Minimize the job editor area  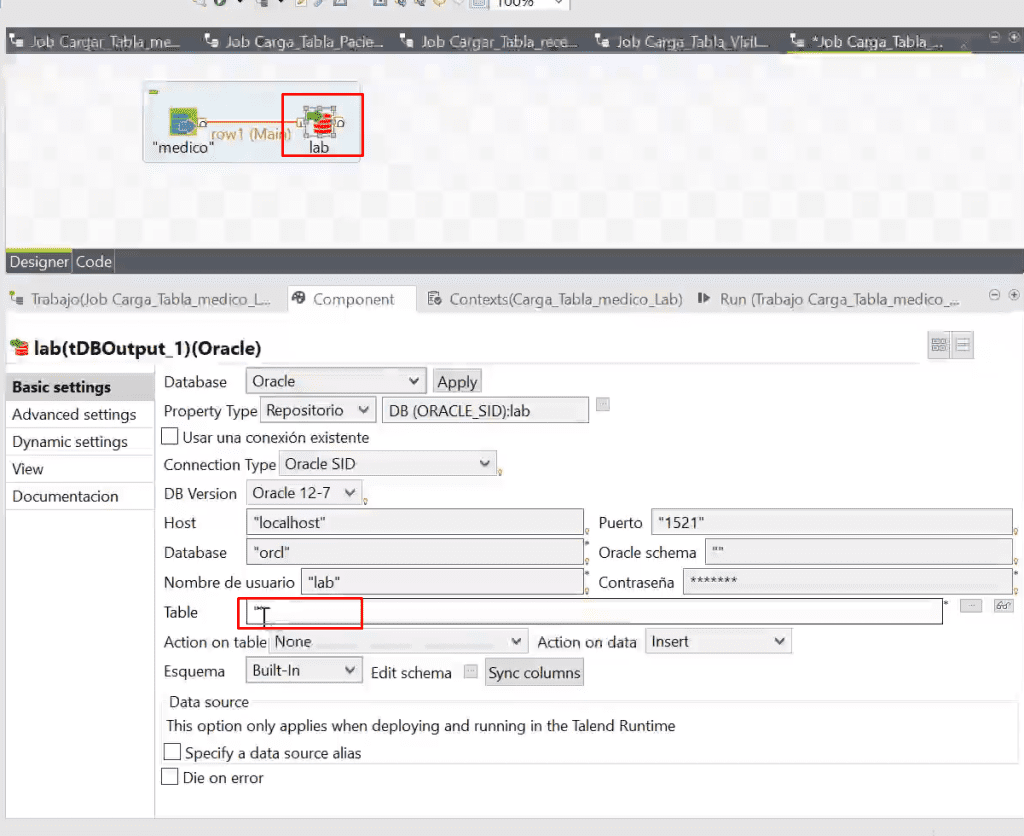(994, 37)
